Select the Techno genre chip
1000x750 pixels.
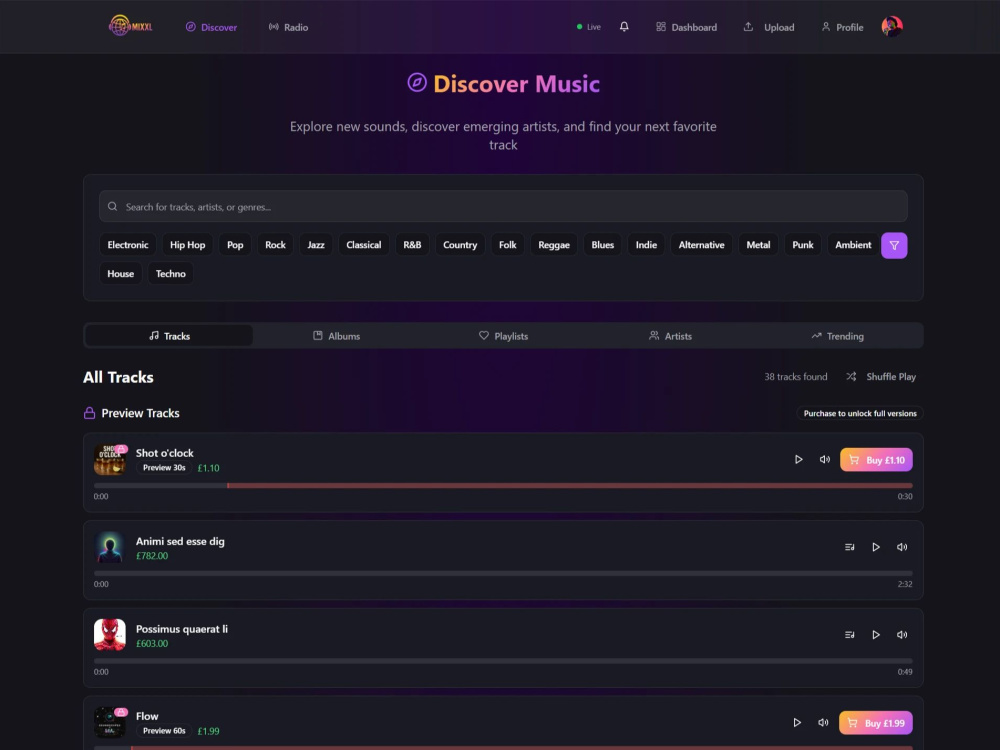pos(171,274)
